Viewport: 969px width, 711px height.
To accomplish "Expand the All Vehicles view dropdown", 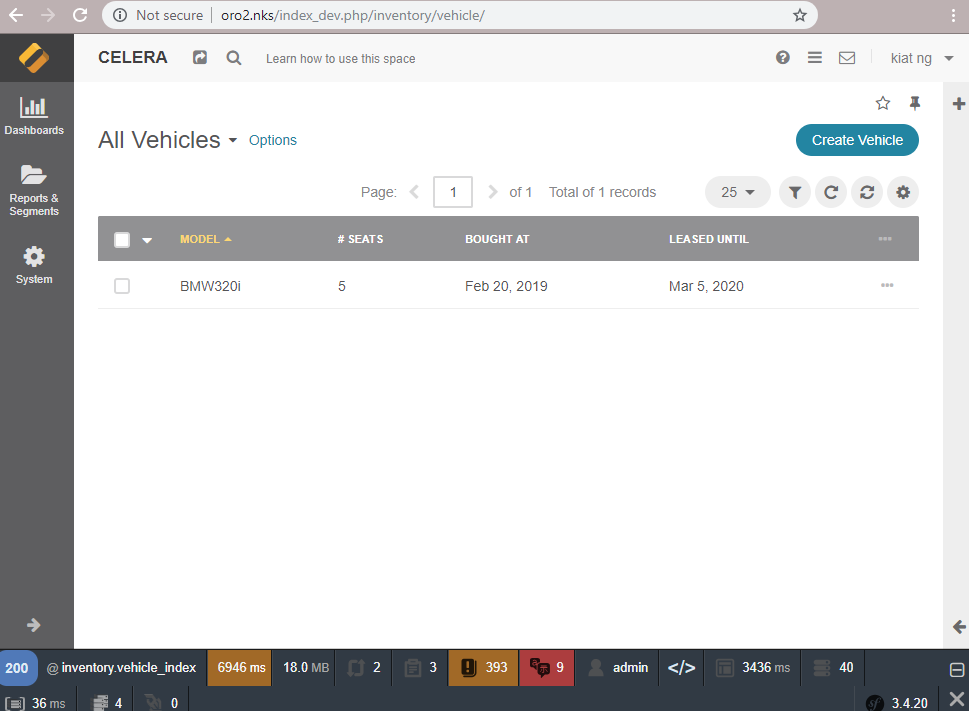I will pyautogui.click(x=233, y=141).
